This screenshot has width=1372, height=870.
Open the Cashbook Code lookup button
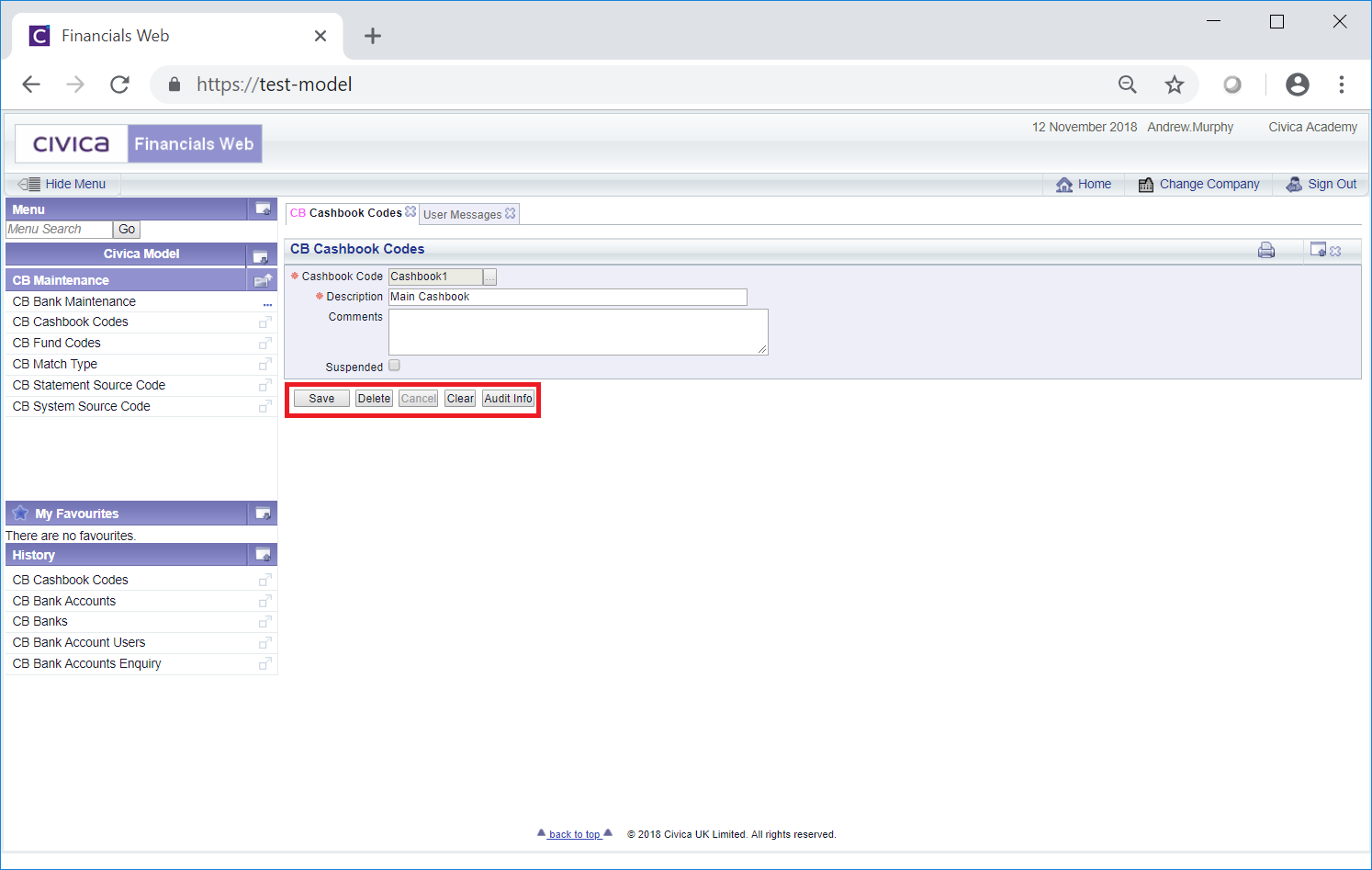[x=490, y=277]
